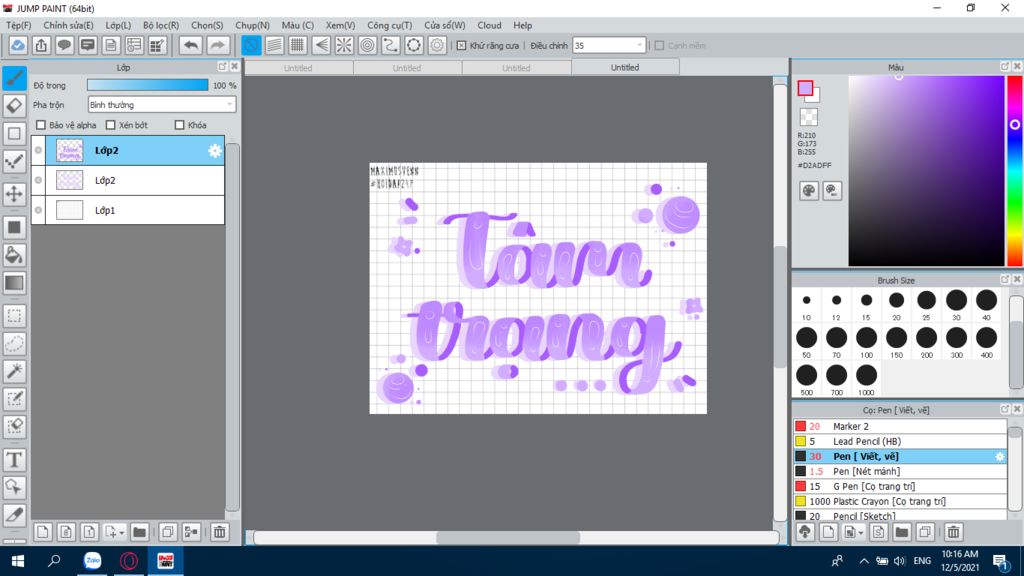
Task: Enable the concentric circle snap guide
Action: [368, 45]
